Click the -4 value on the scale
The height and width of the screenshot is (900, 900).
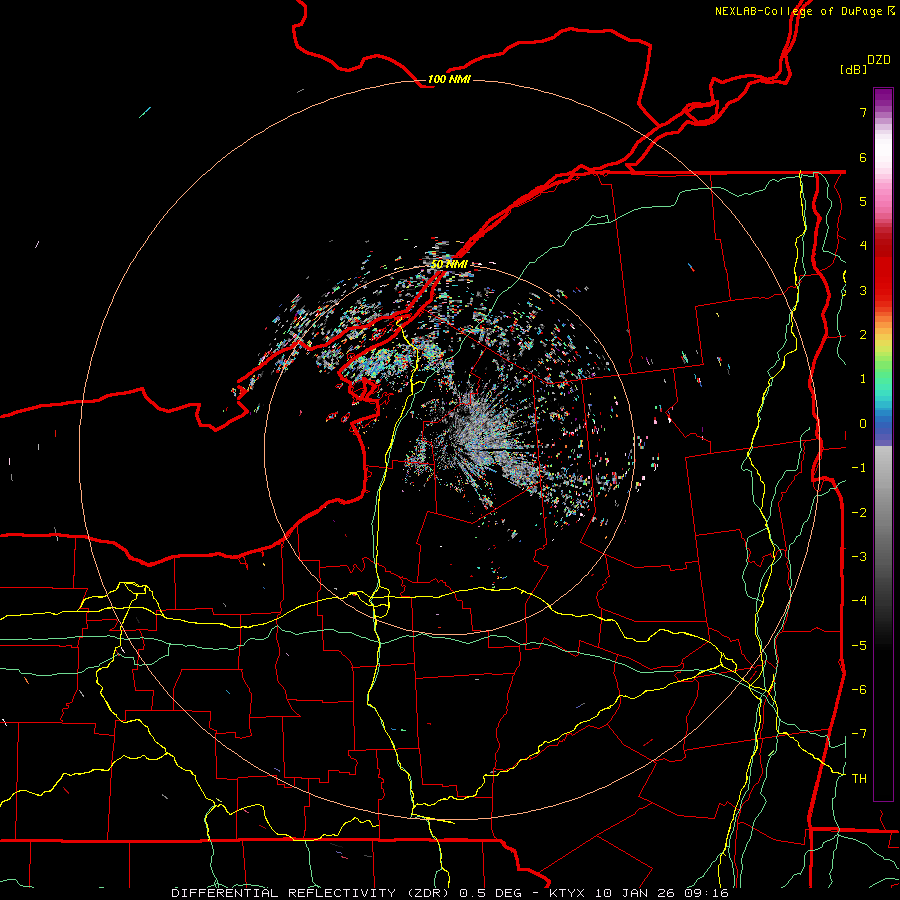[x=859, y=601]
